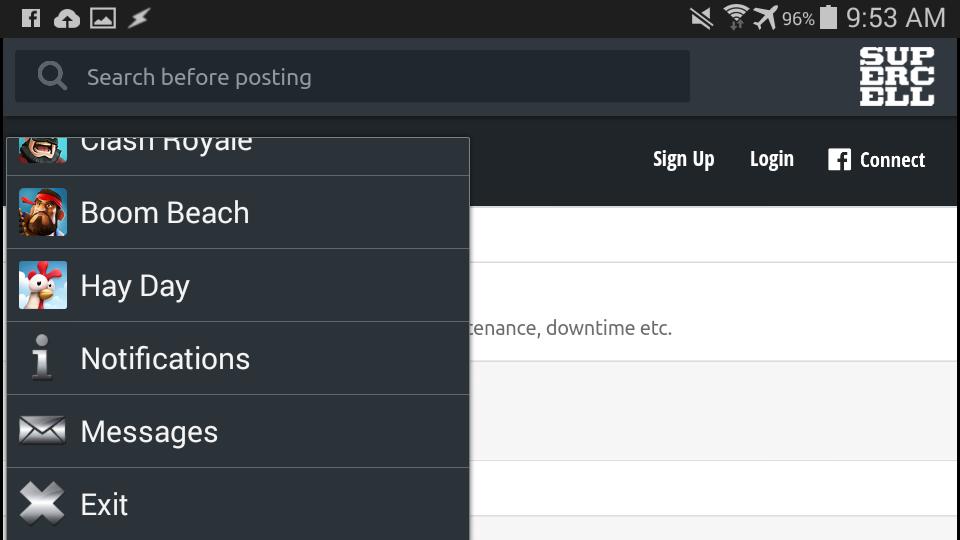Select Boom Beach menu entry

coord(164,212)
